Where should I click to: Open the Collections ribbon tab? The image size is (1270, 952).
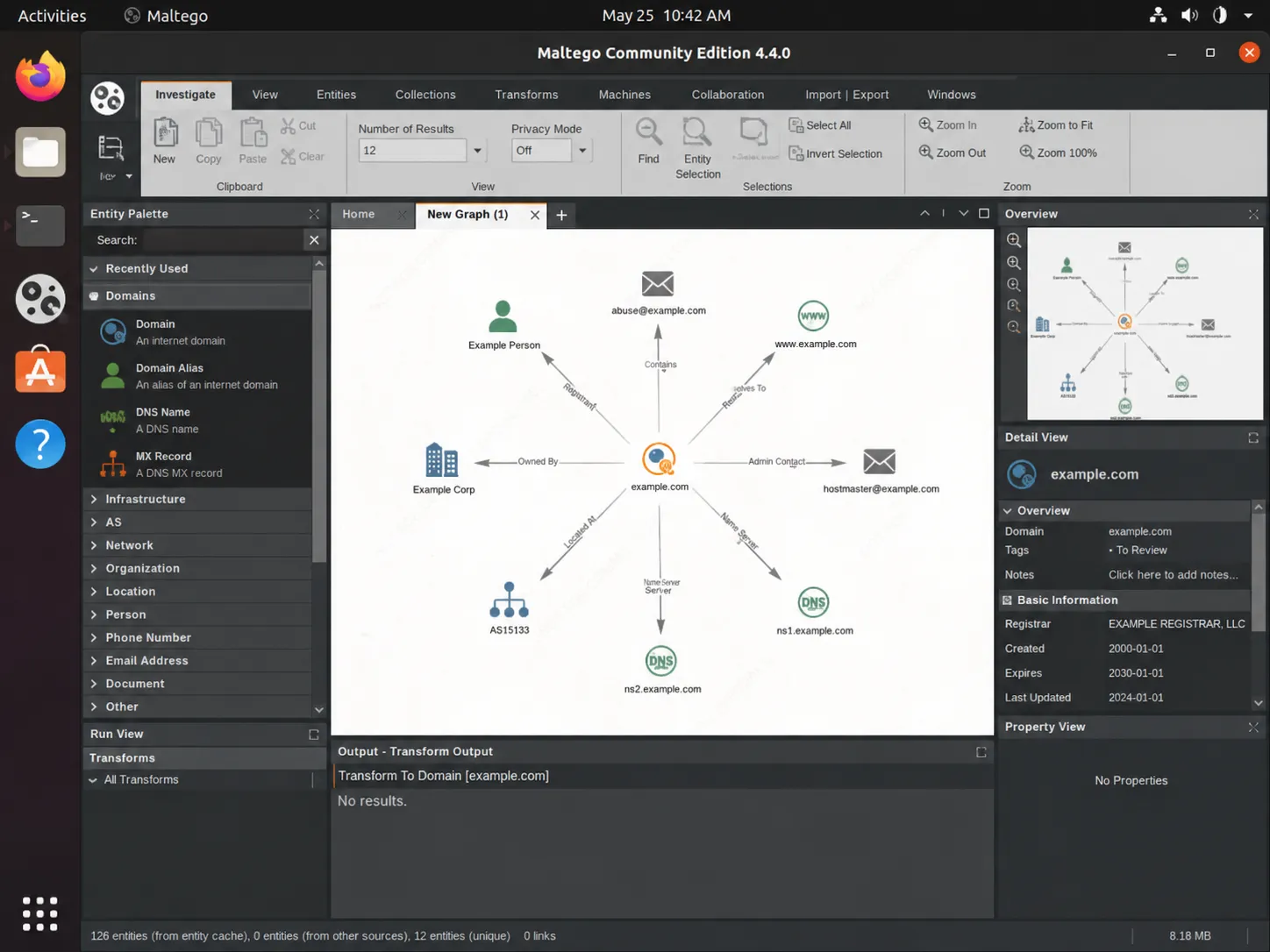(x=425, y=95)
